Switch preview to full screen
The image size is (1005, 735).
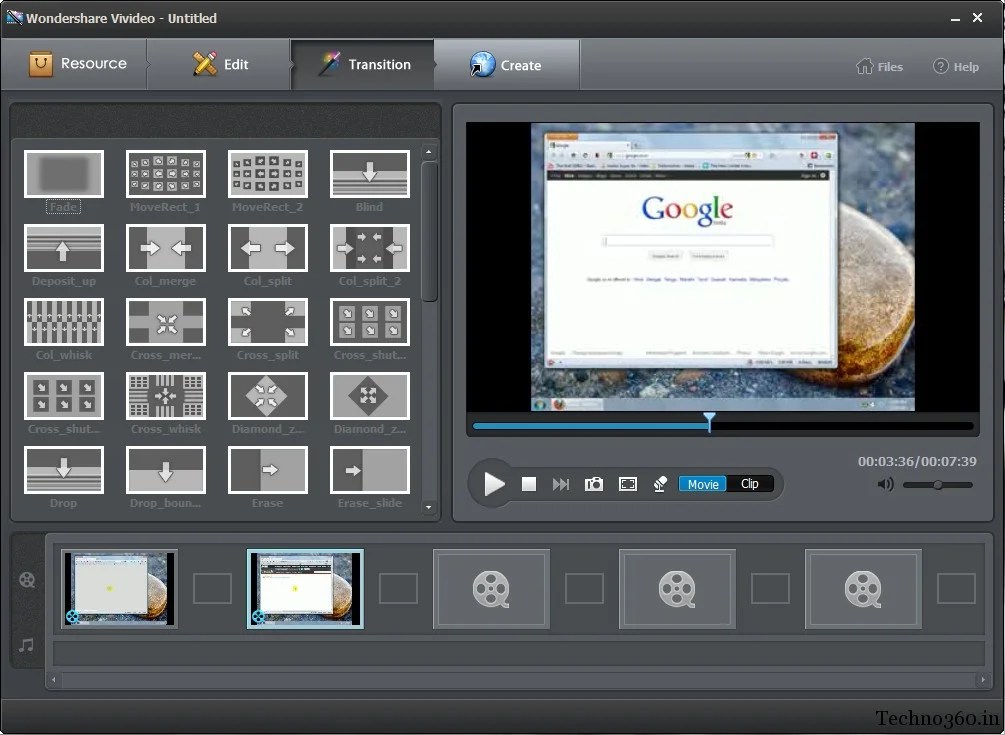(x=627, y=484)
